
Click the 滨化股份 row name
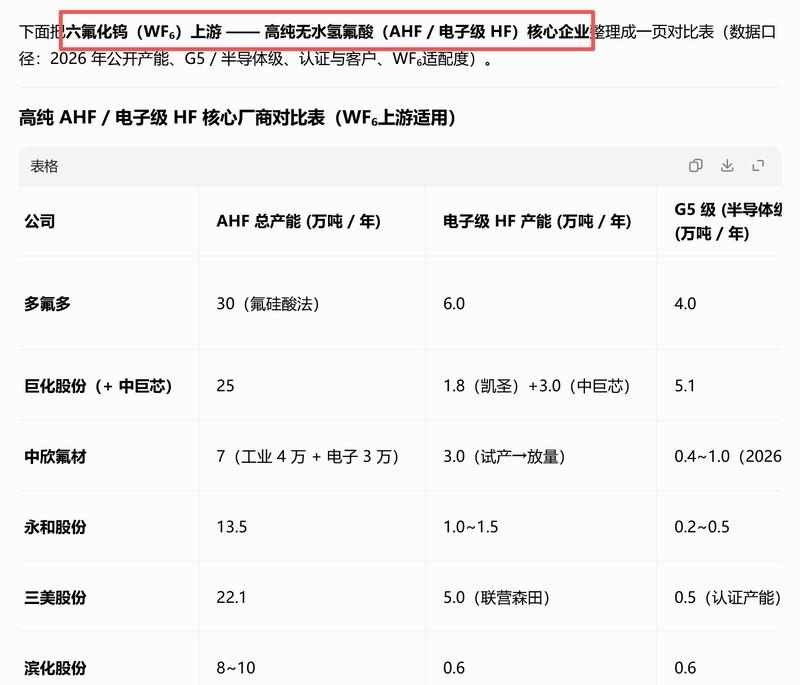click(x=55, y=667)
